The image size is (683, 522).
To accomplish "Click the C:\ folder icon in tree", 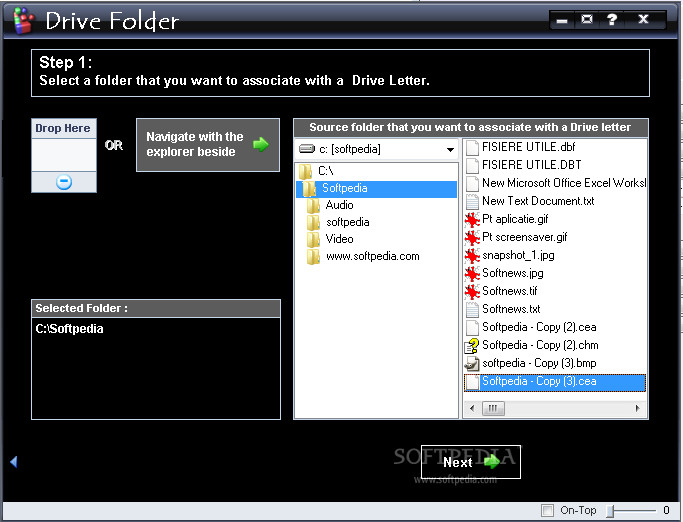I will tap(305, 171).
